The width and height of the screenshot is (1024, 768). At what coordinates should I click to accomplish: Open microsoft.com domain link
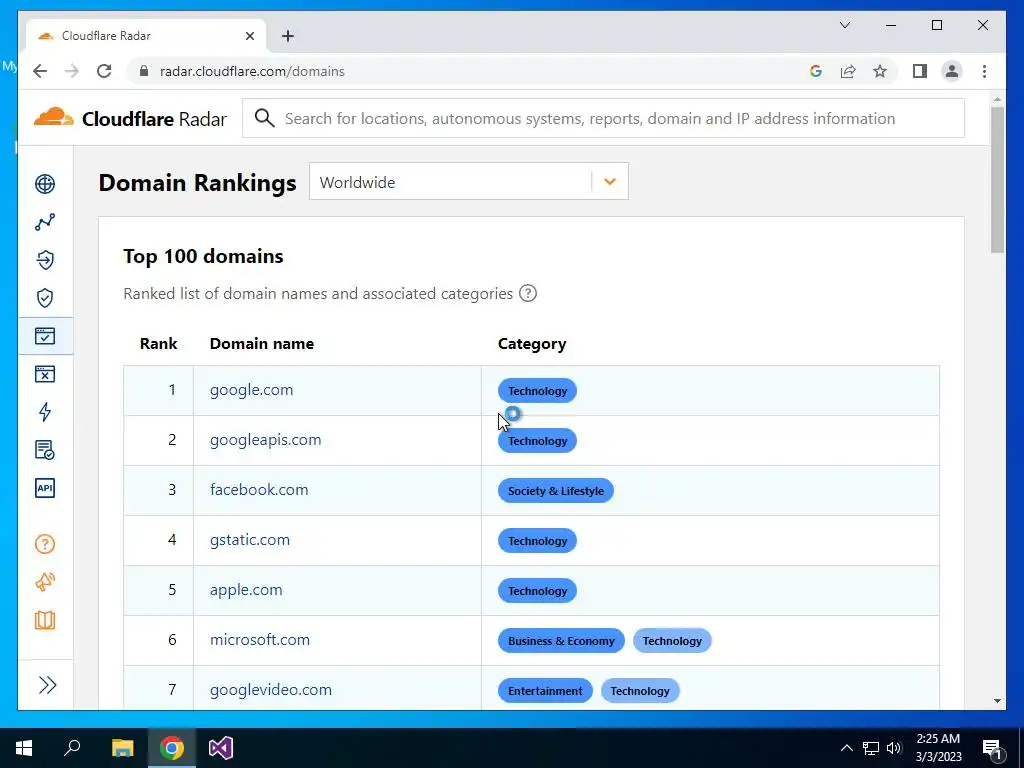tap(260, 639)
